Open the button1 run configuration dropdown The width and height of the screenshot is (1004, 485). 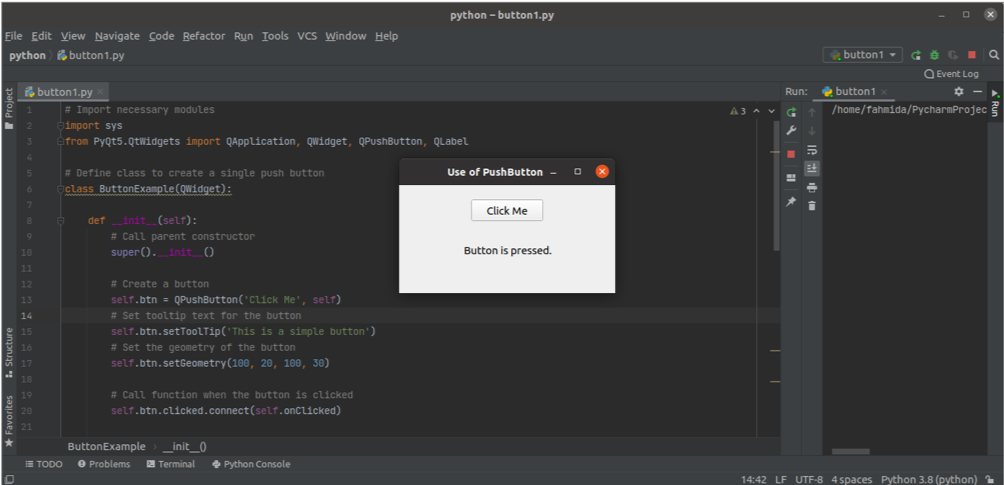pos(862,55)
